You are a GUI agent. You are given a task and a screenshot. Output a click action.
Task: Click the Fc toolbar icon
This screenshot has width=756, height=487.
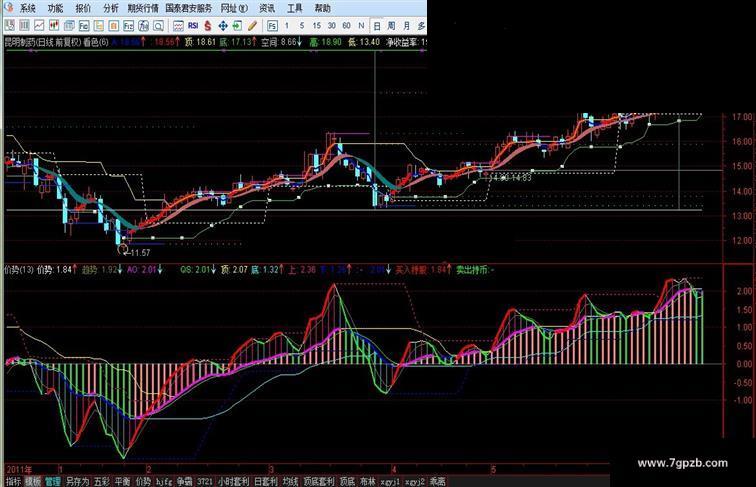pos(84,26)
